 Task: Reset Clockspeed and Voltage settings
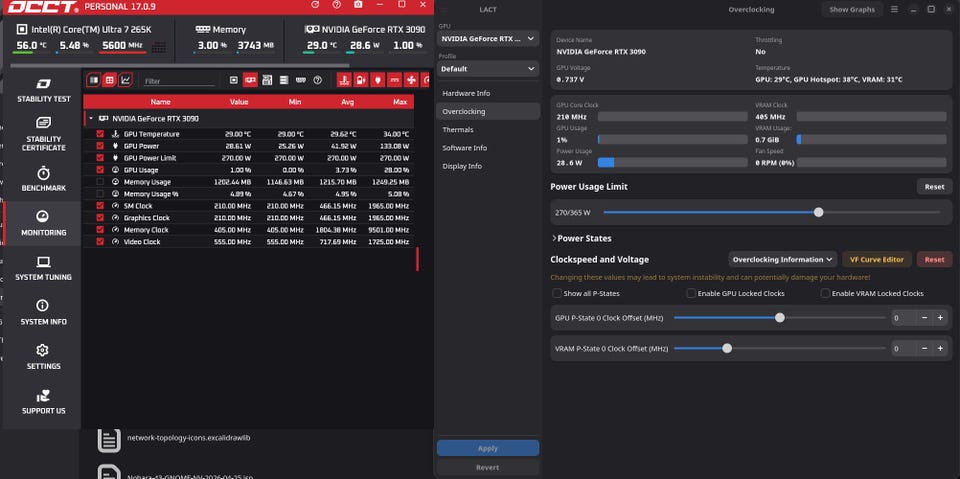[x=934, y=259]
